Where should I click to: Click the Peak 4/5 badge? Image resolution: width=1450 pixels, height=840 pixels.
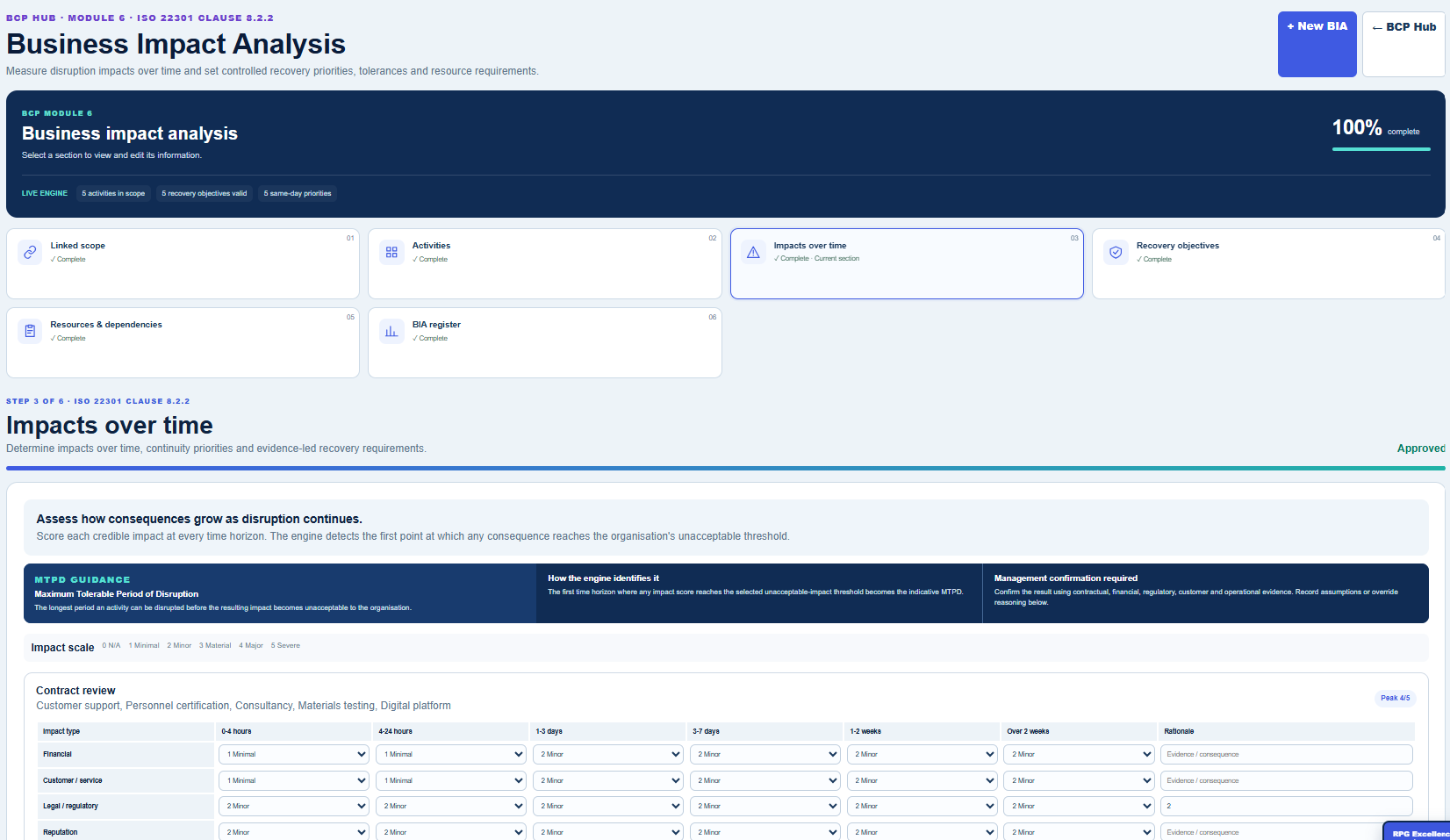pyautogui.click(x=1396, y=699)
